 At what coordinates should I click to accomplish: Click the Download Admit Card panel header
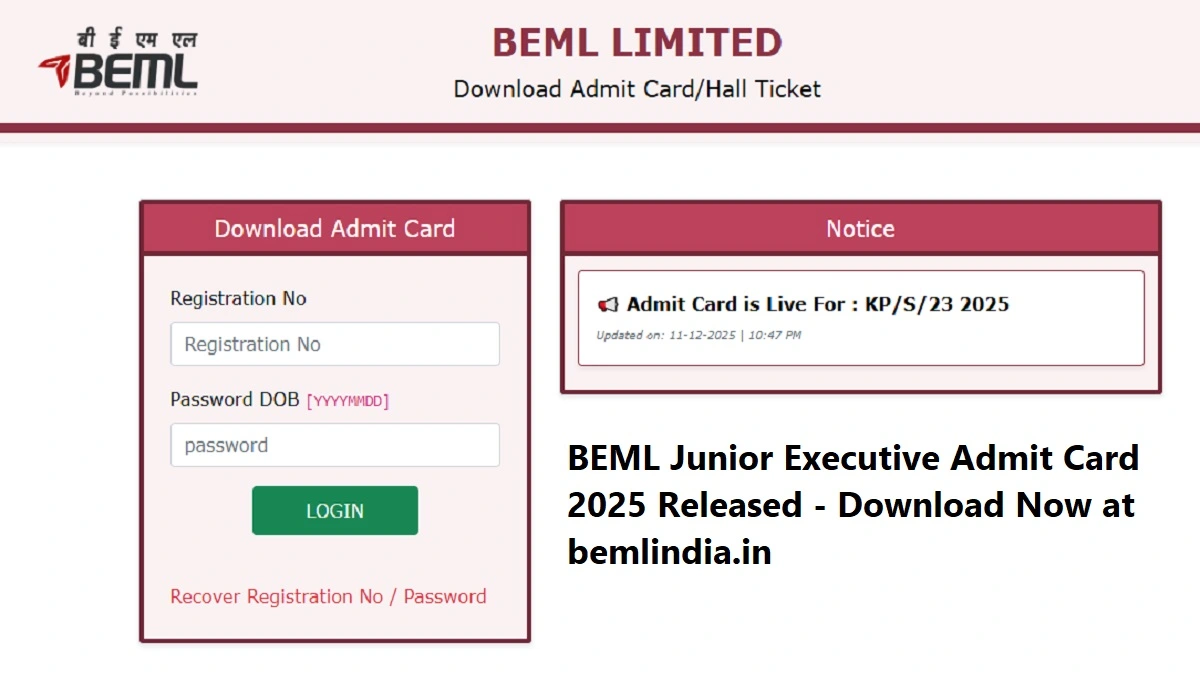point(334,228)
